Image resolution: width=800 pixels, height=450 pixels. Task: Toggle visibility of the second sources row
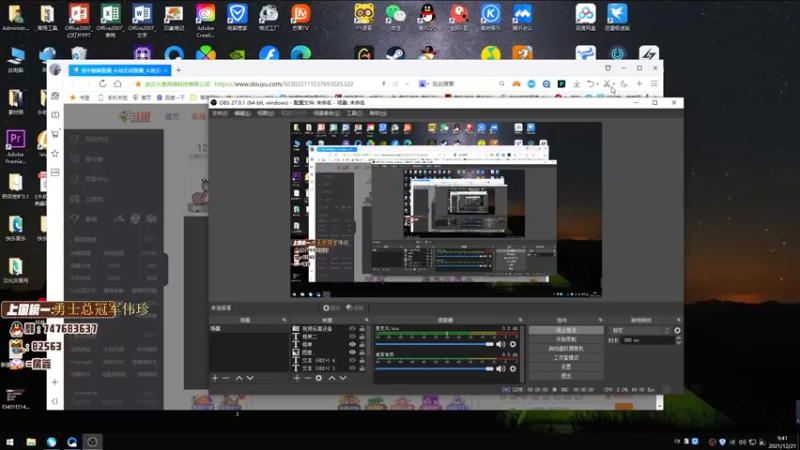[x=352, y=337]
